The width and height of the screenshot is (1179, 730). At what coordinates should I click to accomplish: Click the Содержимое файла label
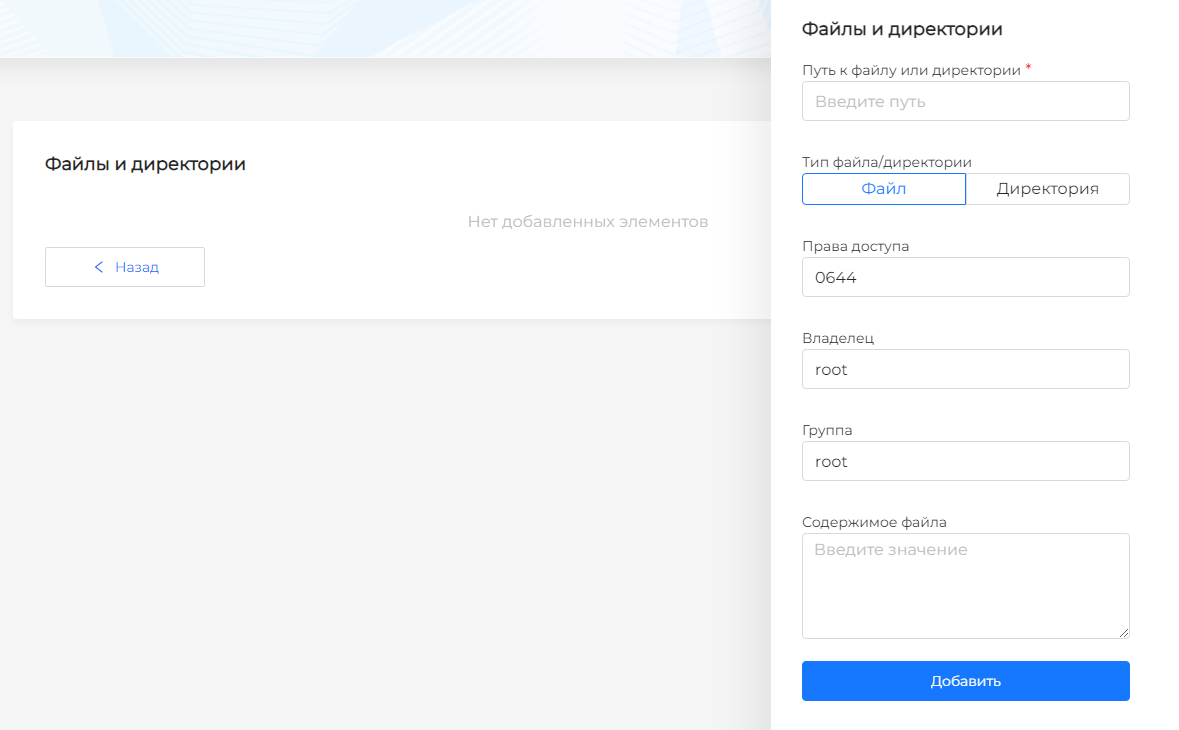(874, 522)
